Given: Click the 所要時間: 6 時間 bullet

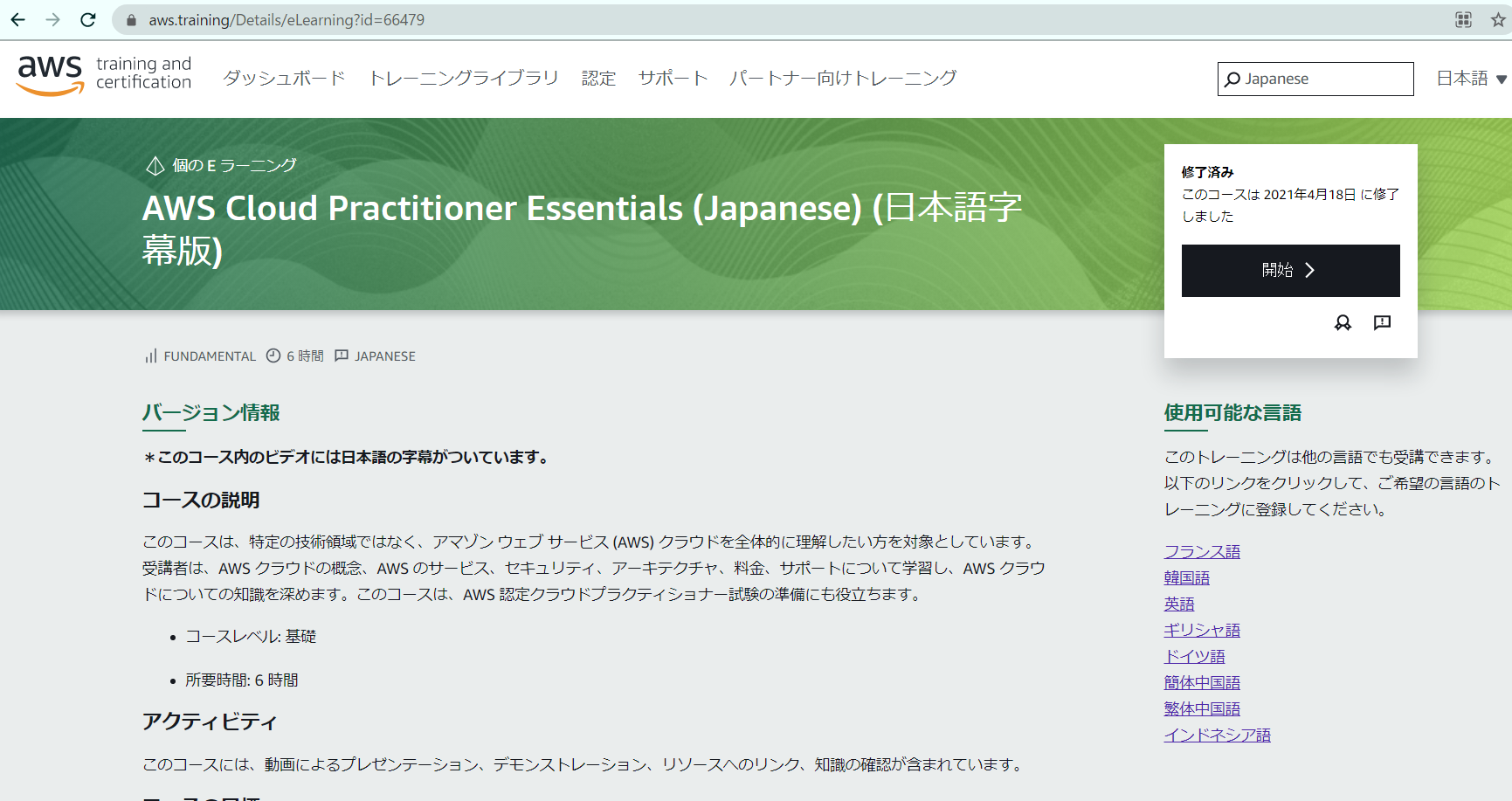Looking at the screenshot, I should click(x=242, y=680).
